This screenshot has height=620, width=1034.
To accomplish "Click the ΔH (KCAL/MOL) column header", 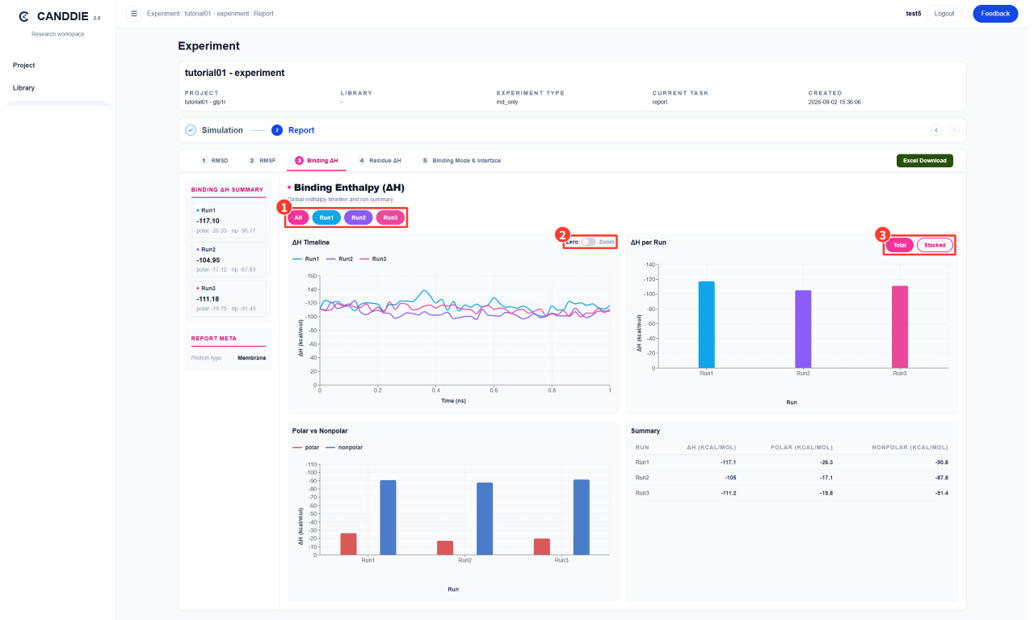I will (x=711, y=447).
